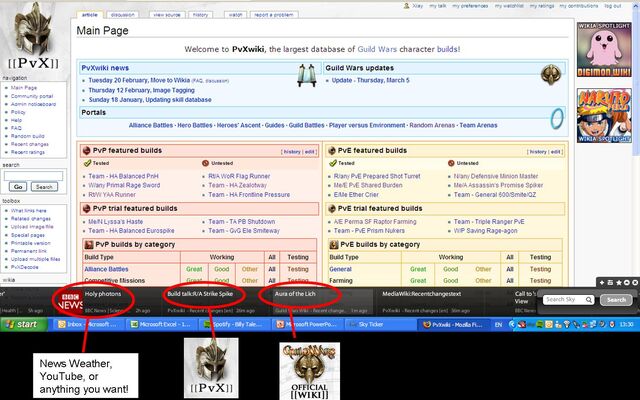Open Update - Thursday, March 5 link
The width and height of the screenshot is (640, 400).
[370, 80]
